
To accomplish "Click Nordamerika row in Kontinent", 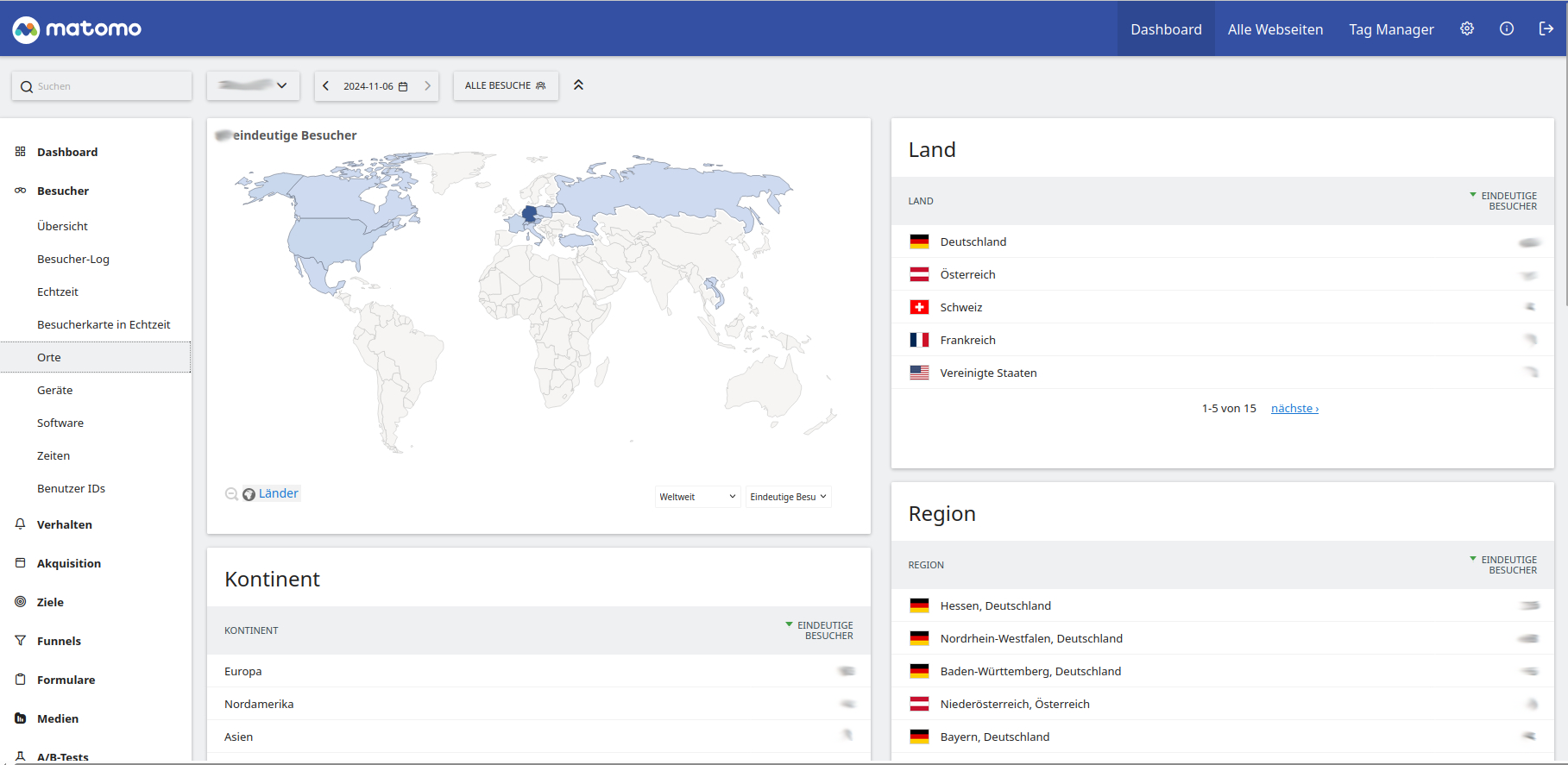I will 538,704.
